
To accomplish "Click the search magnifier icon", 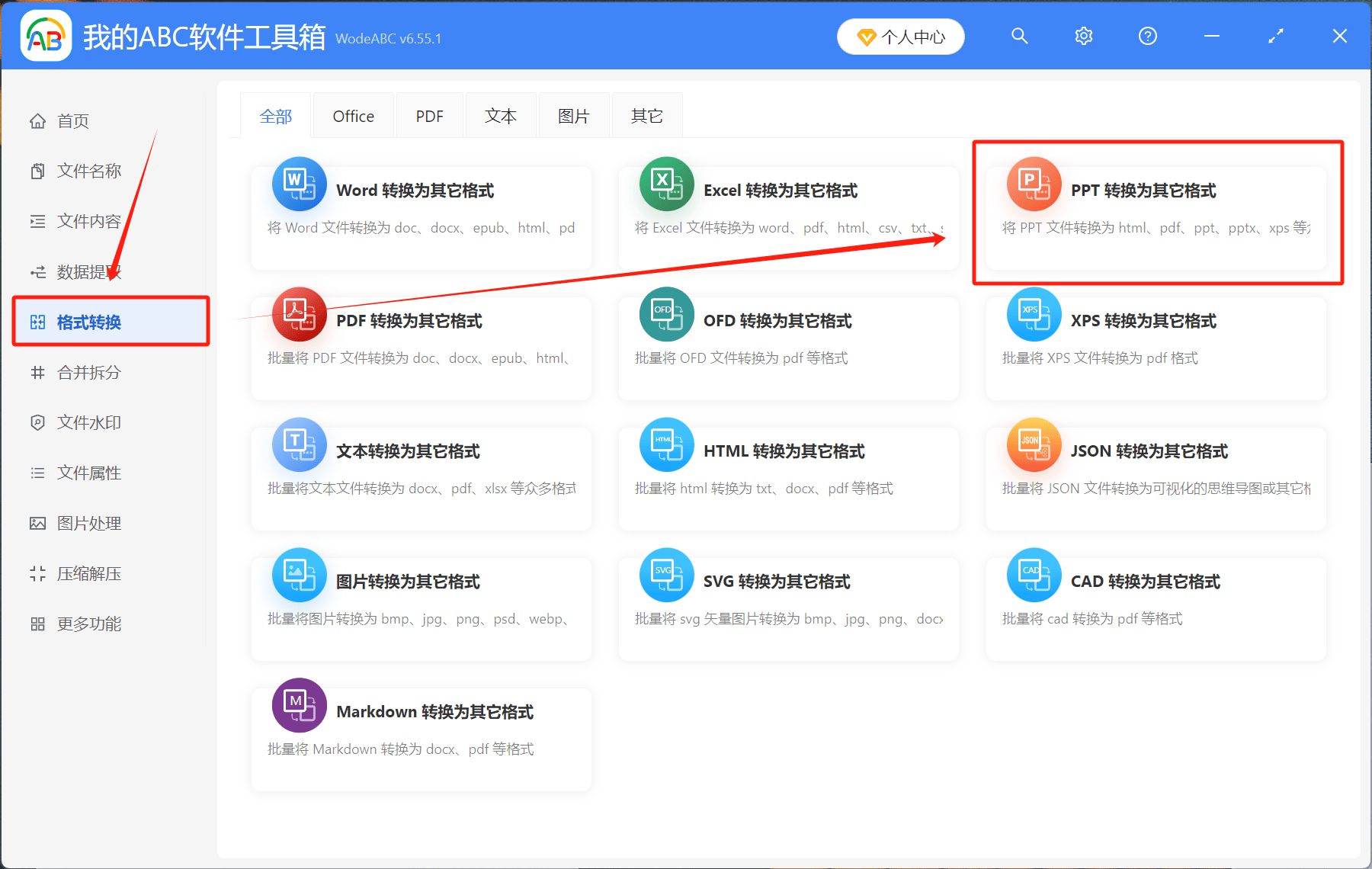I will point(1020,36).
